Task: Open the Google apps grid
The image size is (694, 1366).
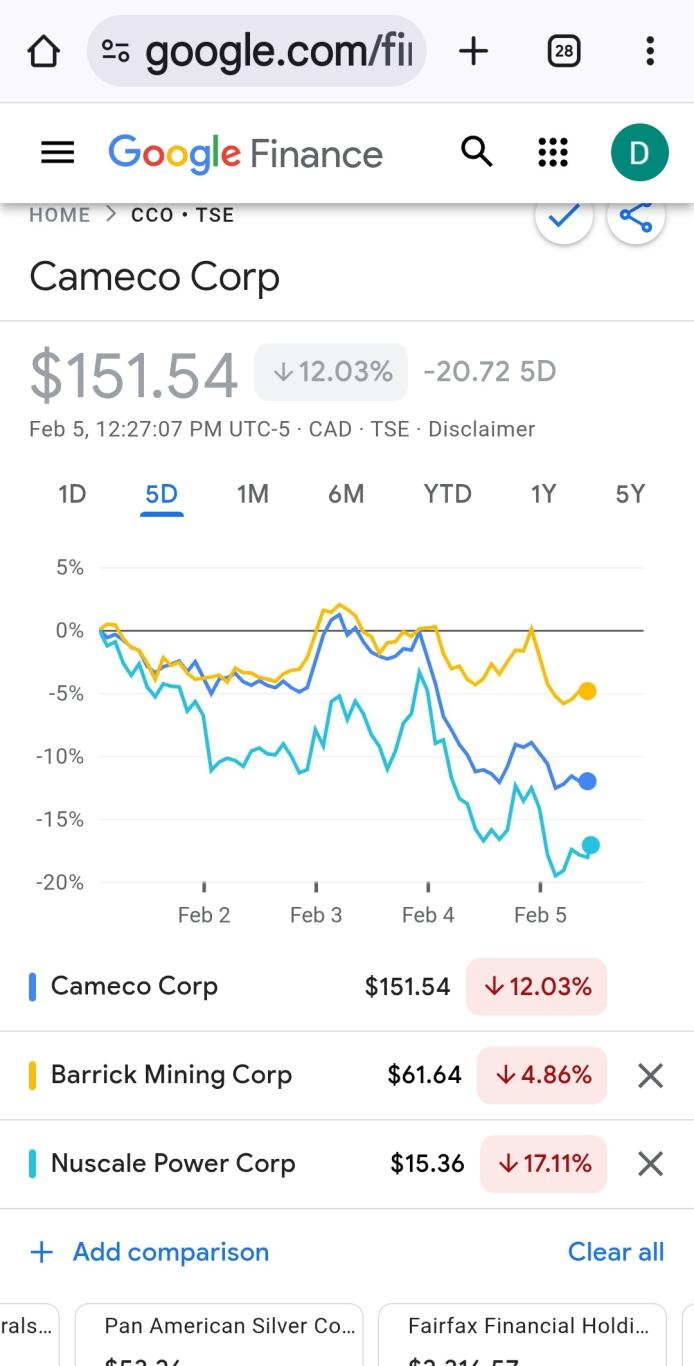Action: pyautogui.click(x=552, y=153)
